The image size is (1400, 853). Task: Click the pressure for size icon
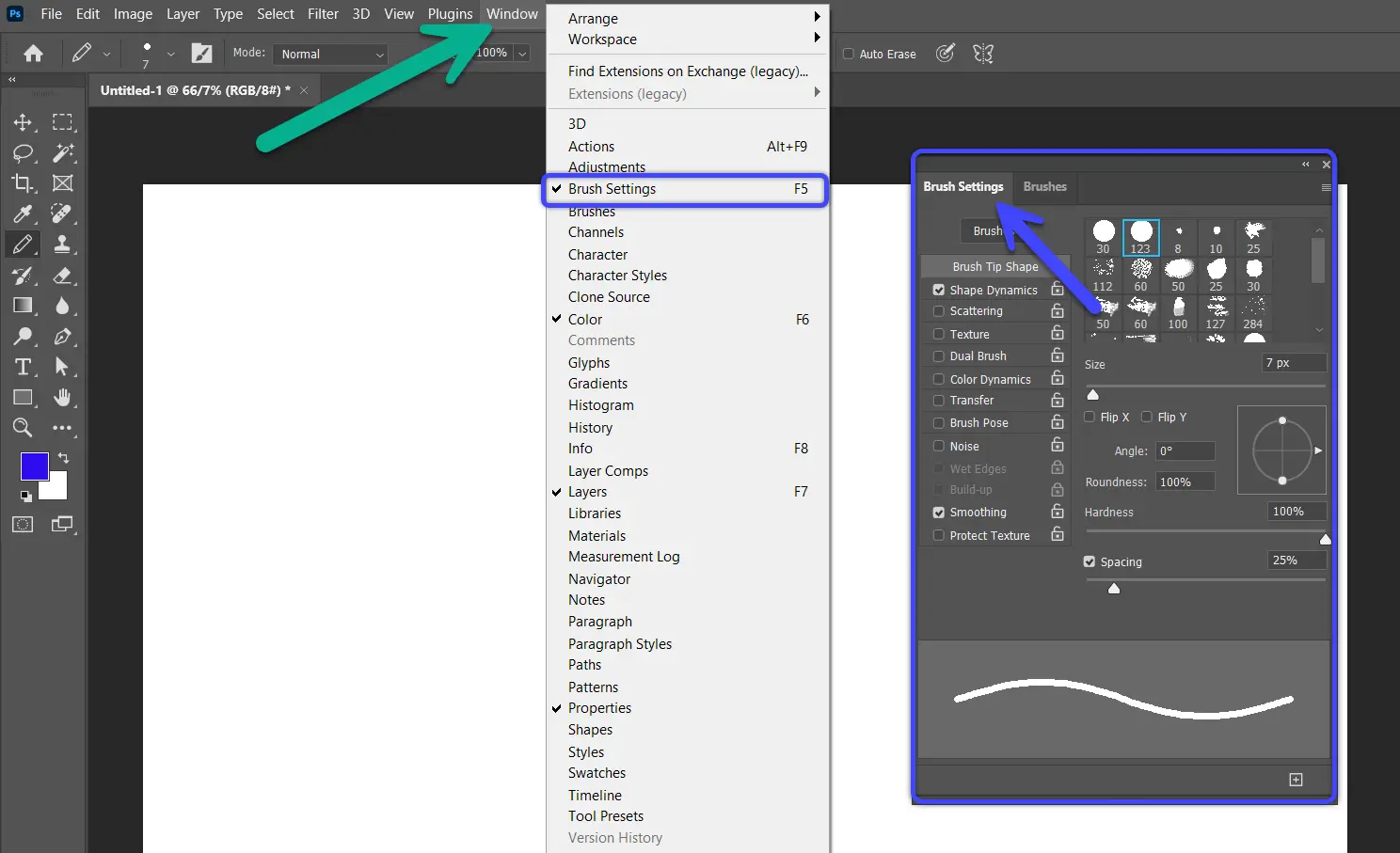(x=946, y=54)
